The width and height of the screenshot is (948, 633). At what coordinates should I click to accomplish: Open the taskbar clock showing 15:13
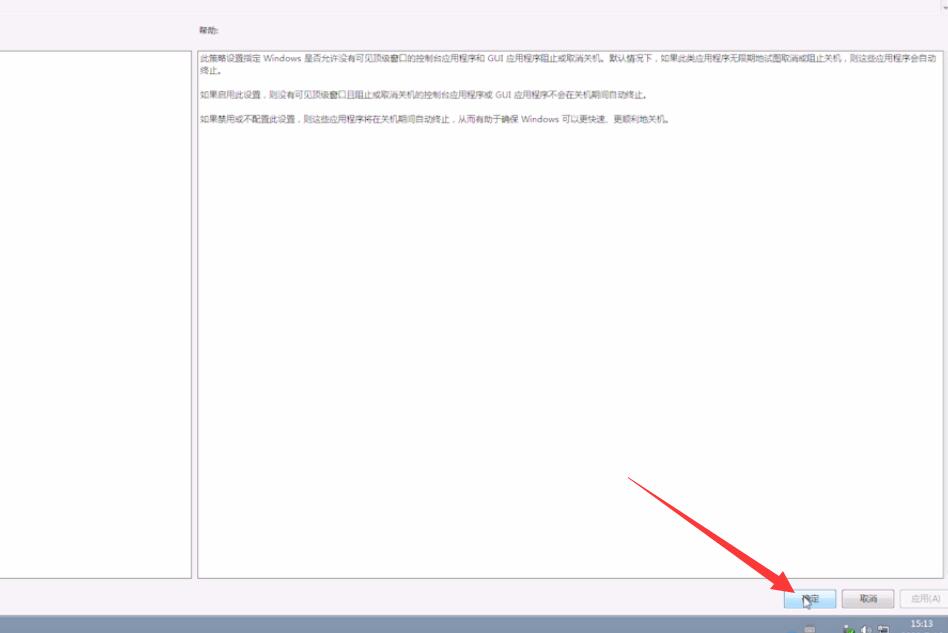(921, 626)
